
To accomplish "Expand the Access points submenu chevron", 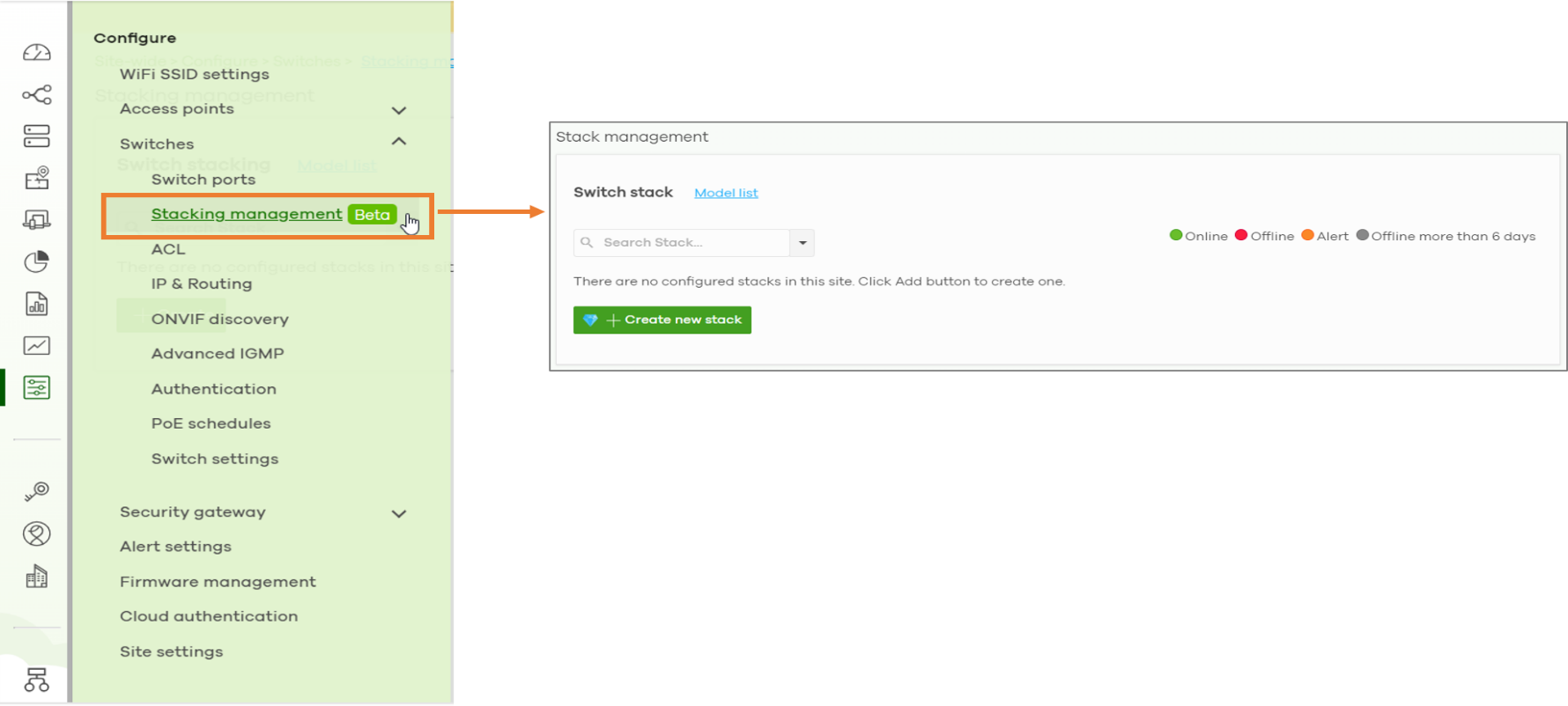I will (399, 110).
